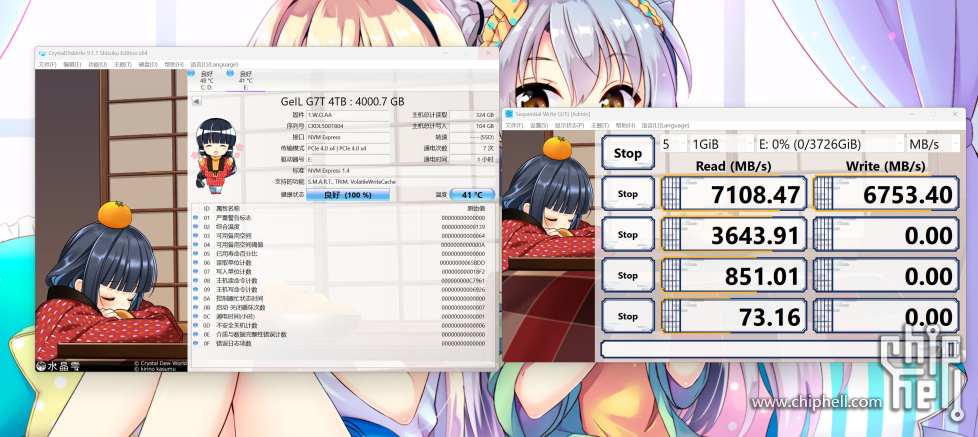Go to previous disk with left arrow
This screenshot has height=437, width=978.
[x=196, y=101]
